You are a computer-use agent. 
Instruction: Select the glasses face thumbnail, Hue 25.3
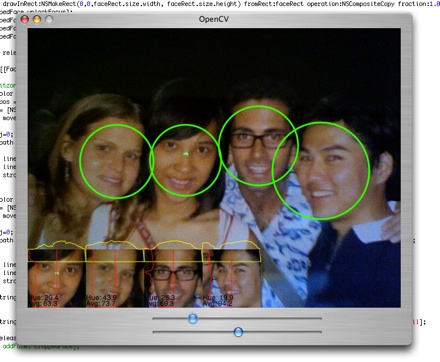click(x=173, y=278)
